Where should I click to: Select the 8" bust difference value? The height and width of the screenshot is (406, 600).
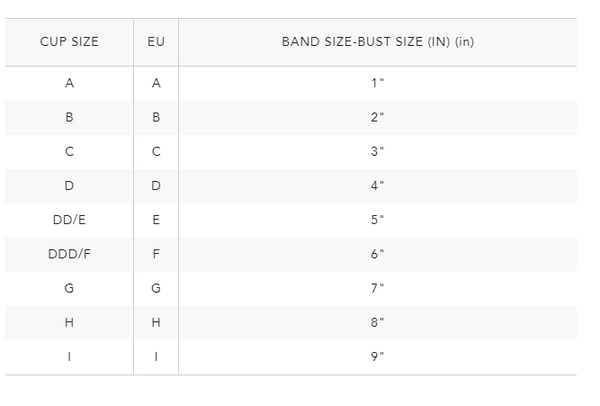(377, 323)
